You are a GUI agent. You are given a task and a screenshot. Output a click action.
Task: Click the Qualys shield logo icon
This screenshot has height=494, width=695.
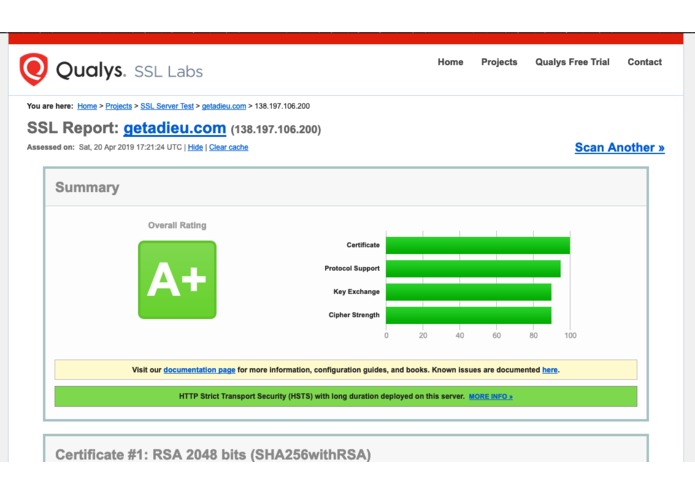click(x=34, y=69)
